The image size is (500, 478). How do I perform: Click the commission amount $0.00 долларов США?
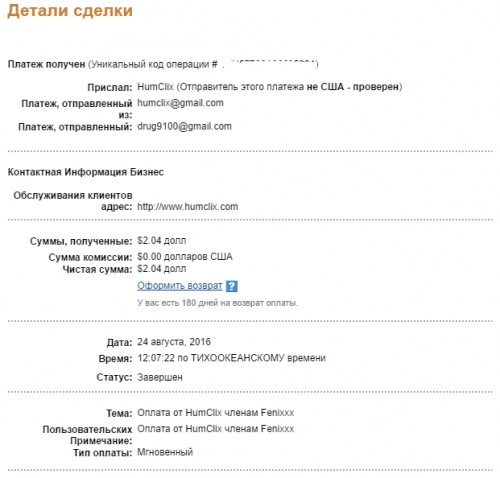point(185,257)
